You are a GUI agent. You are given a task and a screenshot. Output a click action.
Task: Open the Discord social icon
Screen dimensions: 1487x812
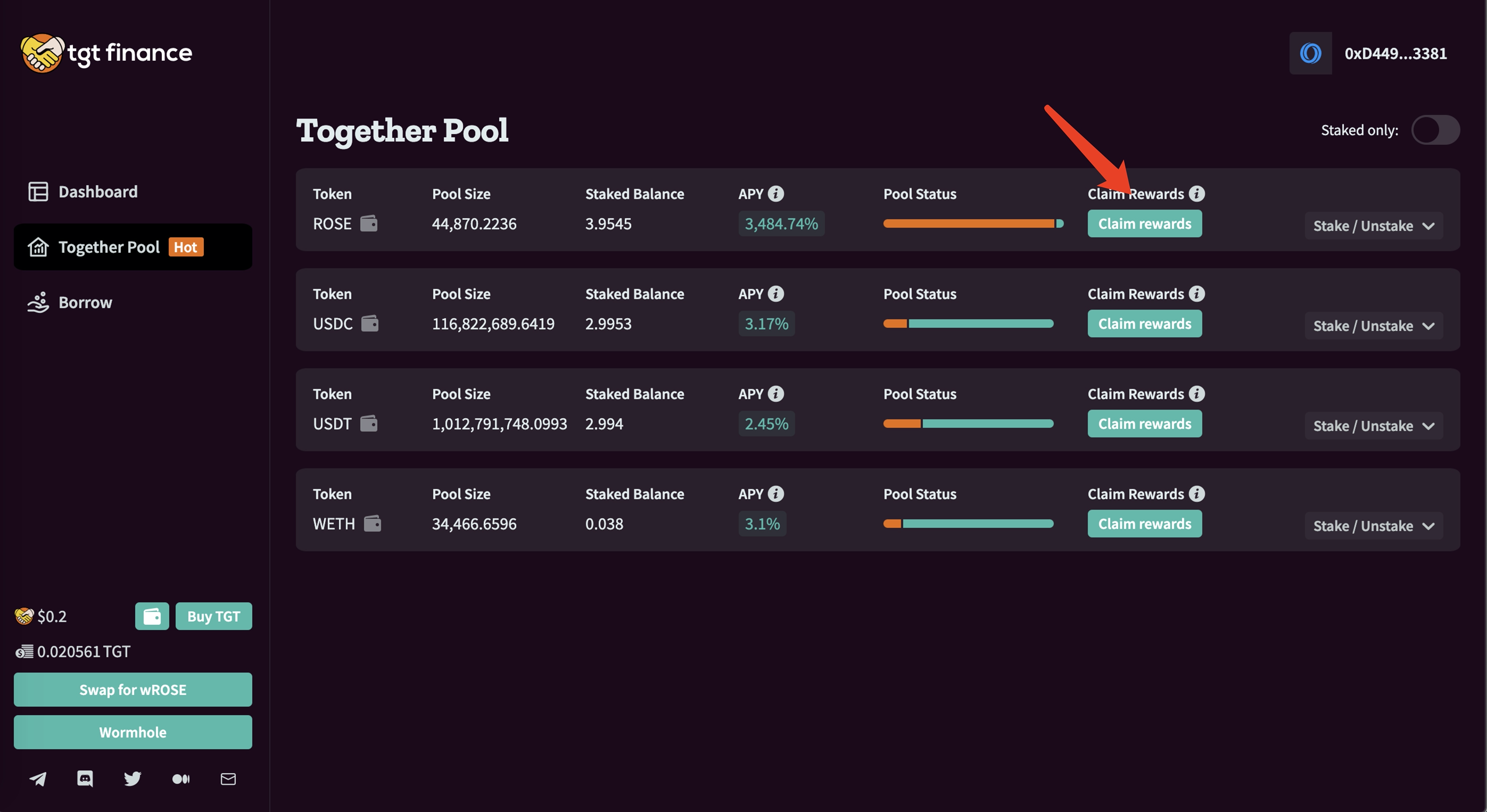click(85, 778)
